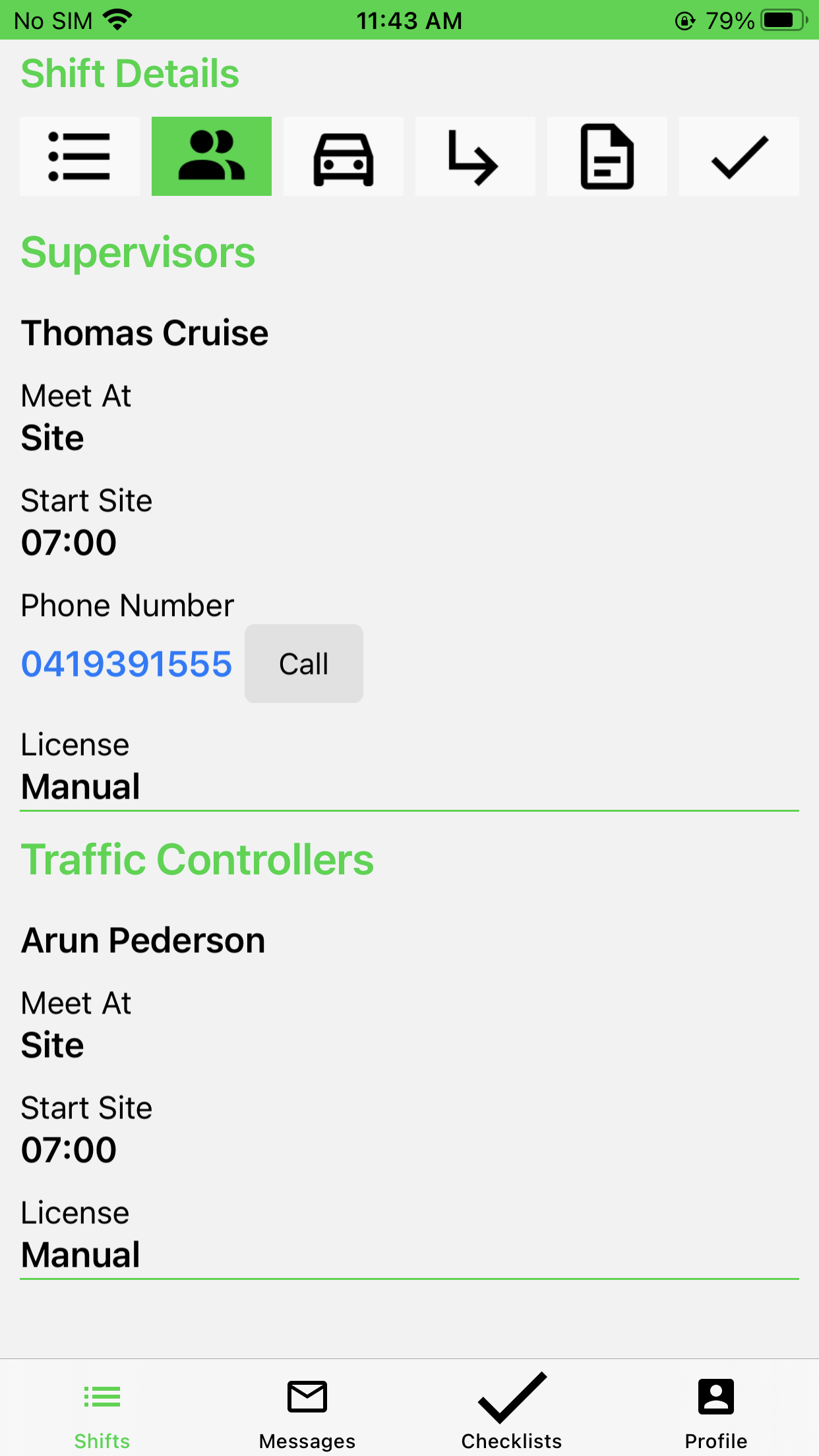Tap phone number 0419391555 link
819x1456 pixels.
[127, 664]
